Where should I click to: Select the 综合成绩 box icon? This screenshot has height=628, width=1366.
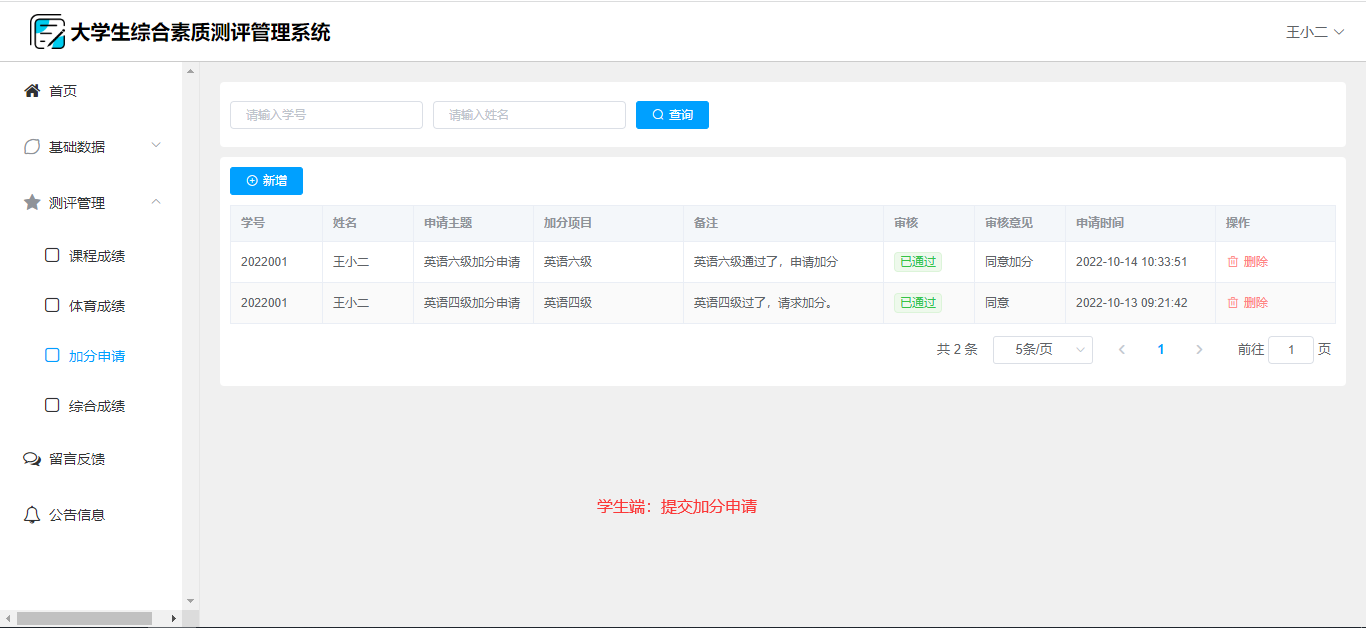[x=52, y=405]
